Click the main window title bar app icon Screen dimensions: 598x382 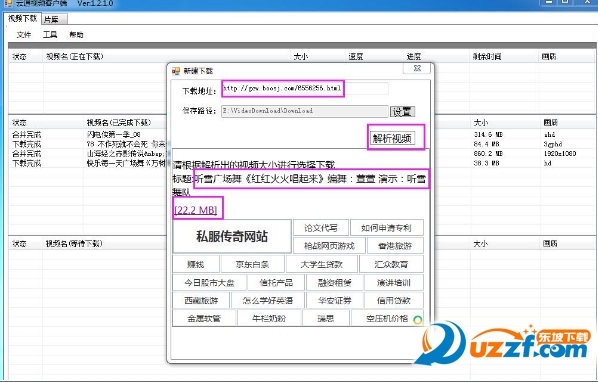pos(8,3)
